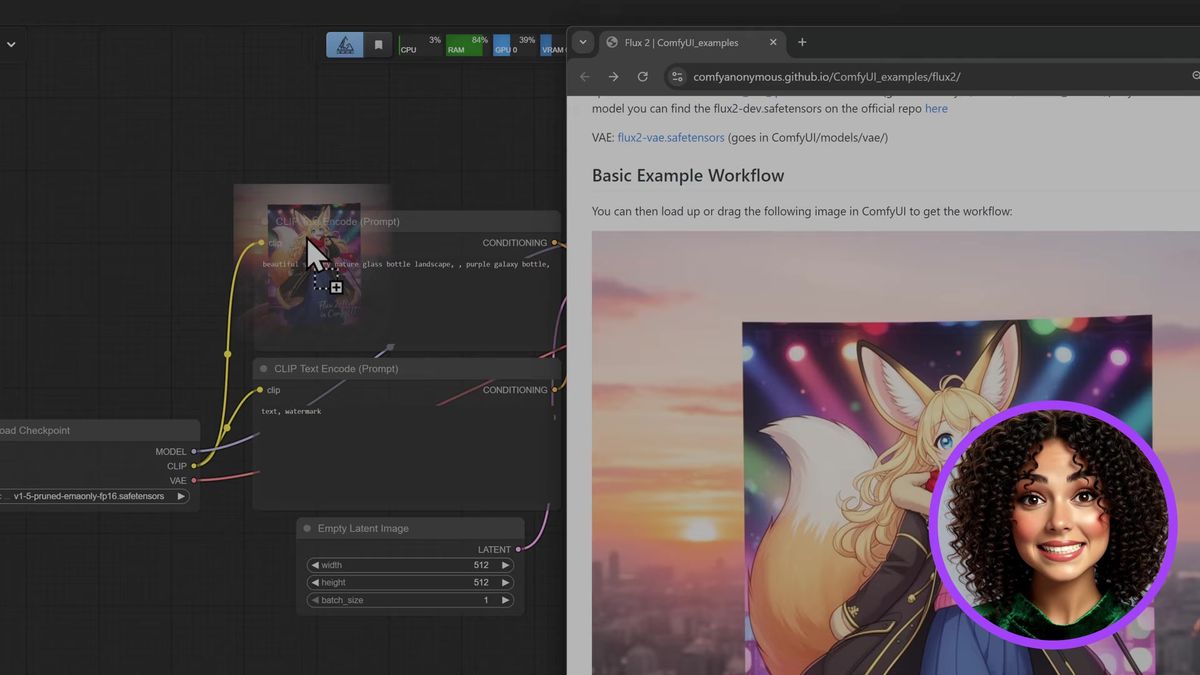Click the CLIP Text Encode (Prompt) negative node title
Image resolution: width=1200 pixels, height=675 pixels.
tap(336, 369)
